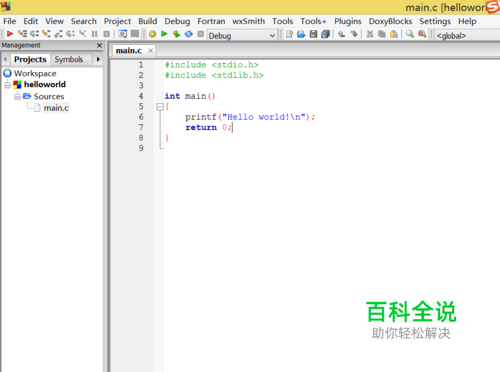Screen dimensions: 500x372
Task: Open the File menu
Action: coord(10,21)
